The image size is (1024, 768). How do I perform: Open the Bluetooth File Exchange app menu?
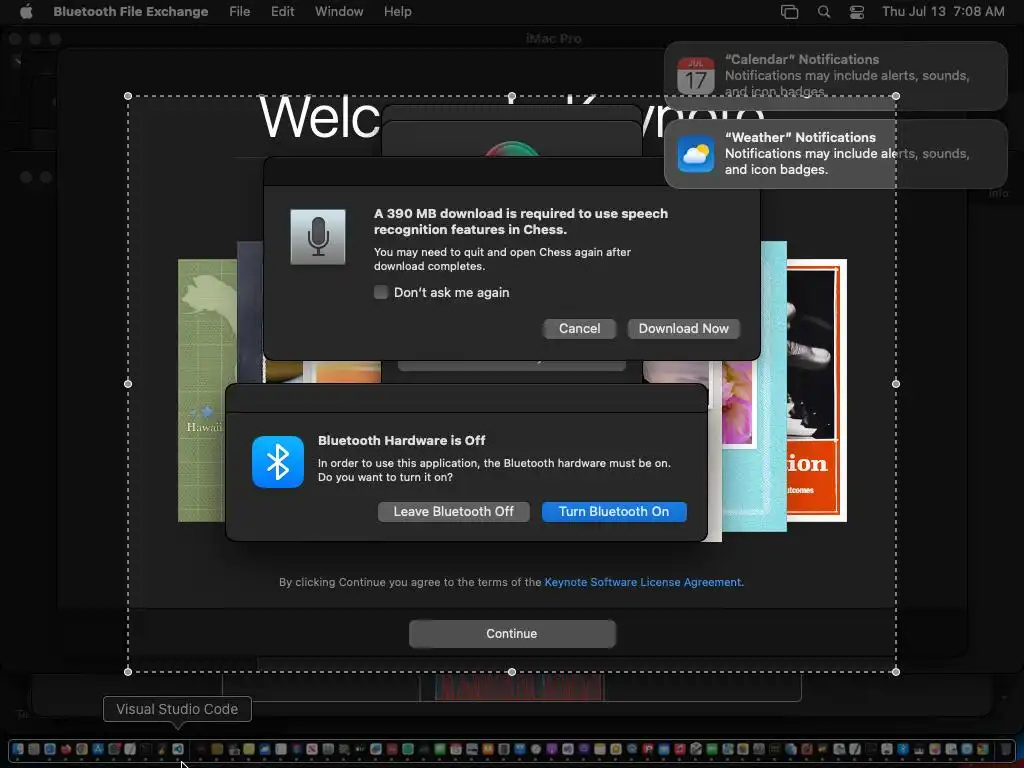coord(131,11)
